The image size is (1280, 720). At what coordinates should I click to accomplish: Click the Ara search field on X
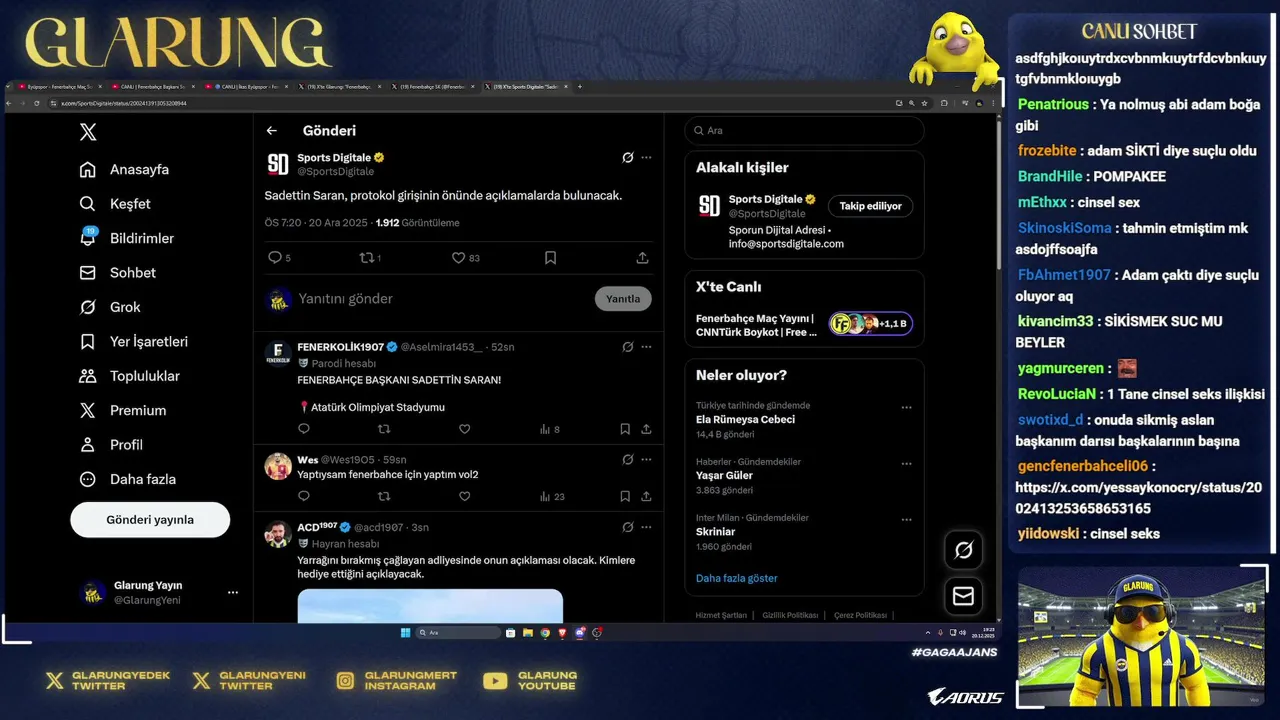click(804, 131)
